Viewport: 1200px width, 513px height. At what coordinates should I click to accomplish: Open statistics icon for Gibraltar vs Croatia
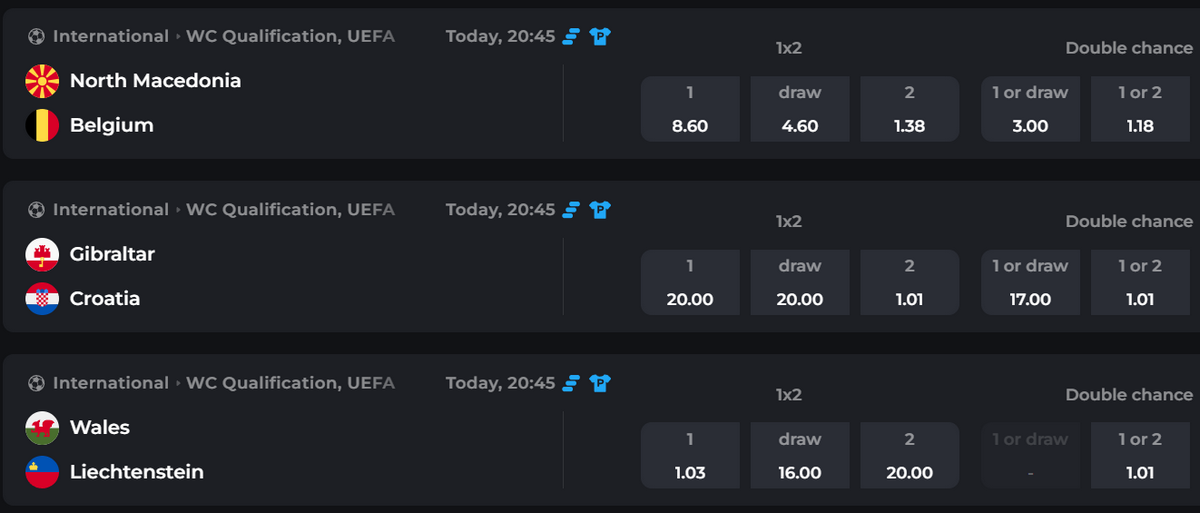571,210
